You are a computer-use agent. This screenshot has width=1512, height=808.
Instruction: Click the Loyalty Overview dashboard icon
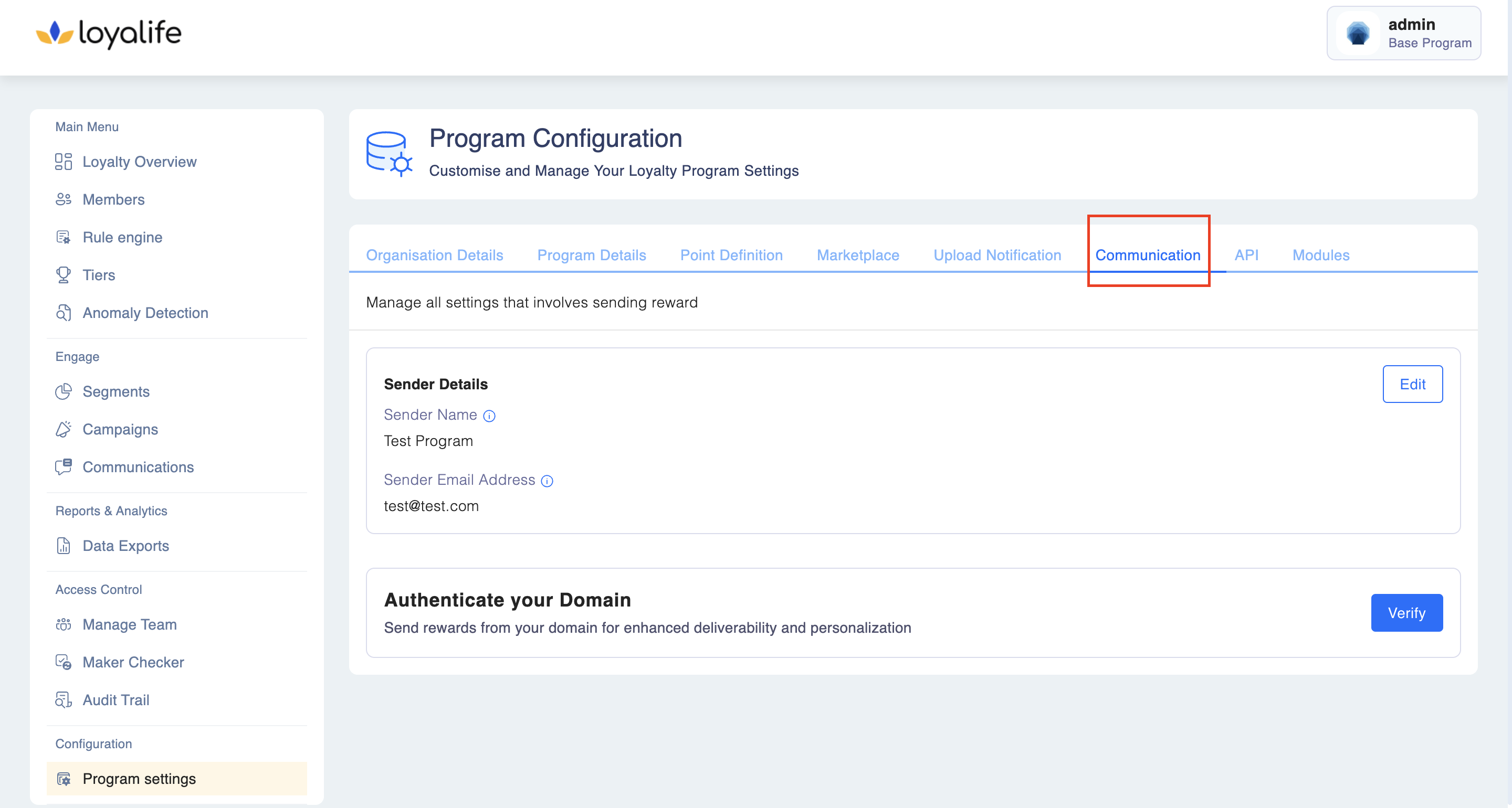coord(64,162)
